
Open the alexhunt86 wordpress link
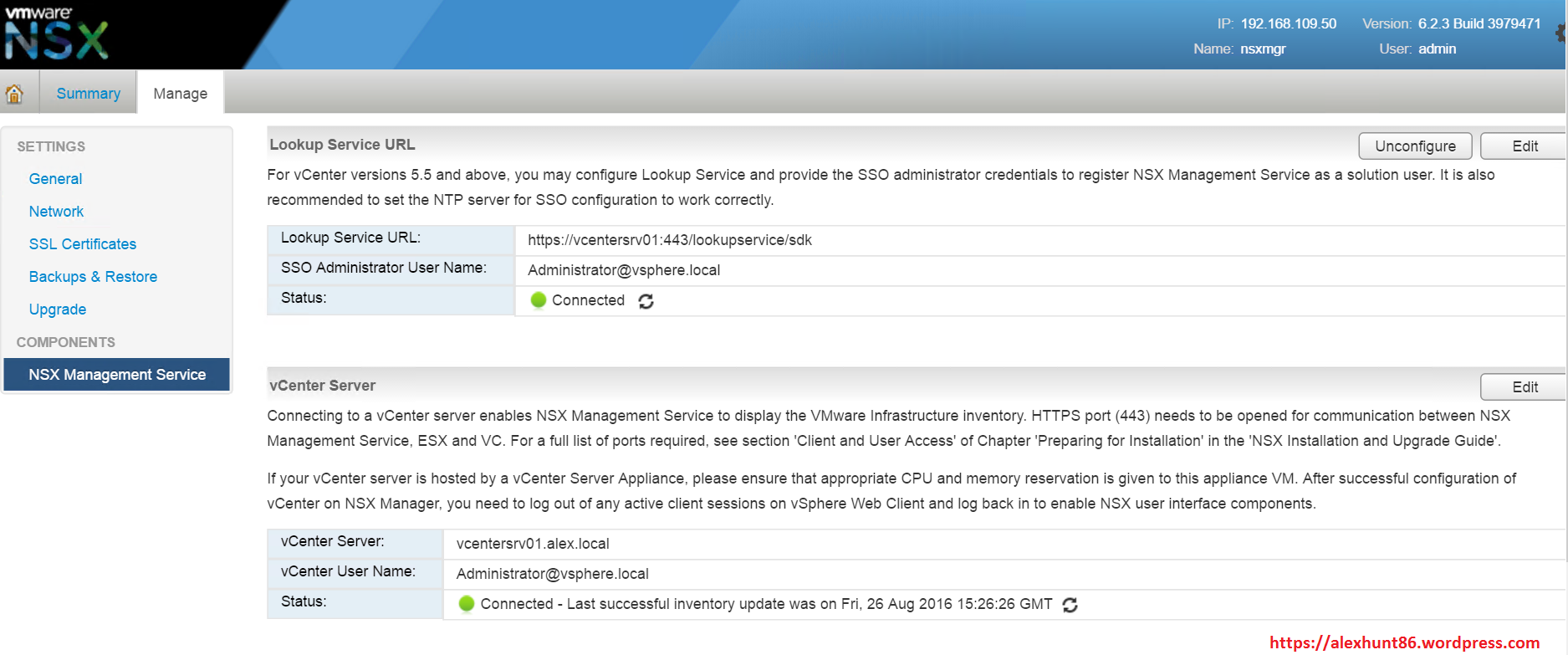click(x=1404, y=642)
